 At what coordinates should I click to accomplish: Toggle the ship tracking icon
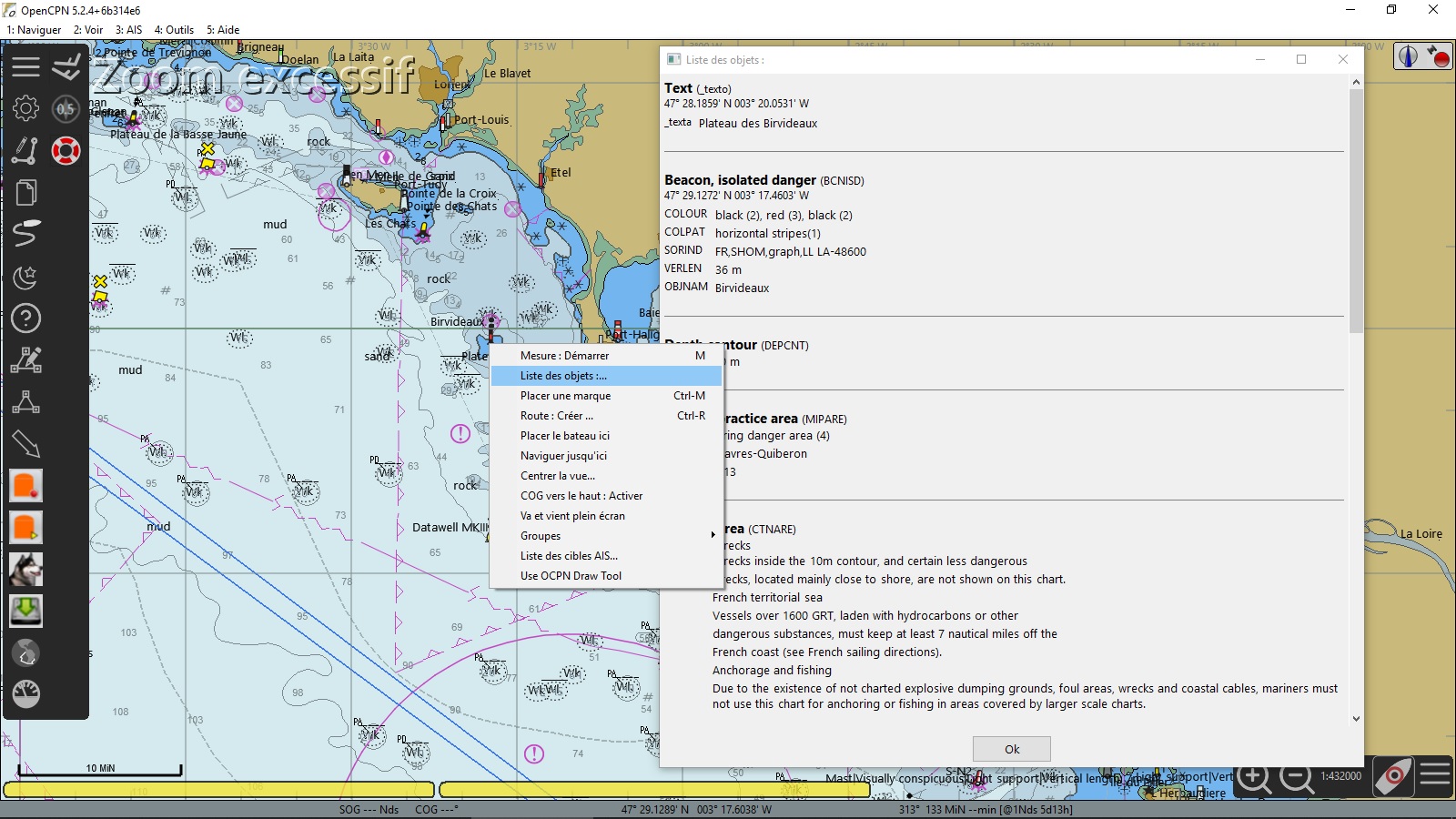[1391, 777]
